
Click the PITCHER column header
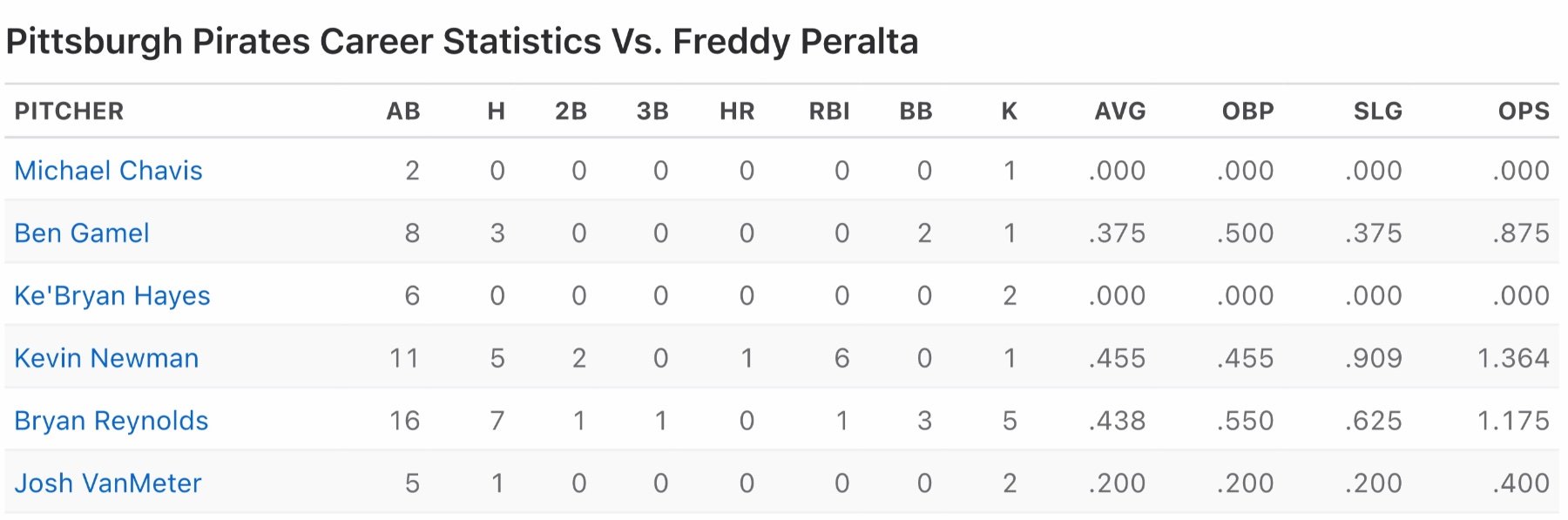tap(70, 111)
